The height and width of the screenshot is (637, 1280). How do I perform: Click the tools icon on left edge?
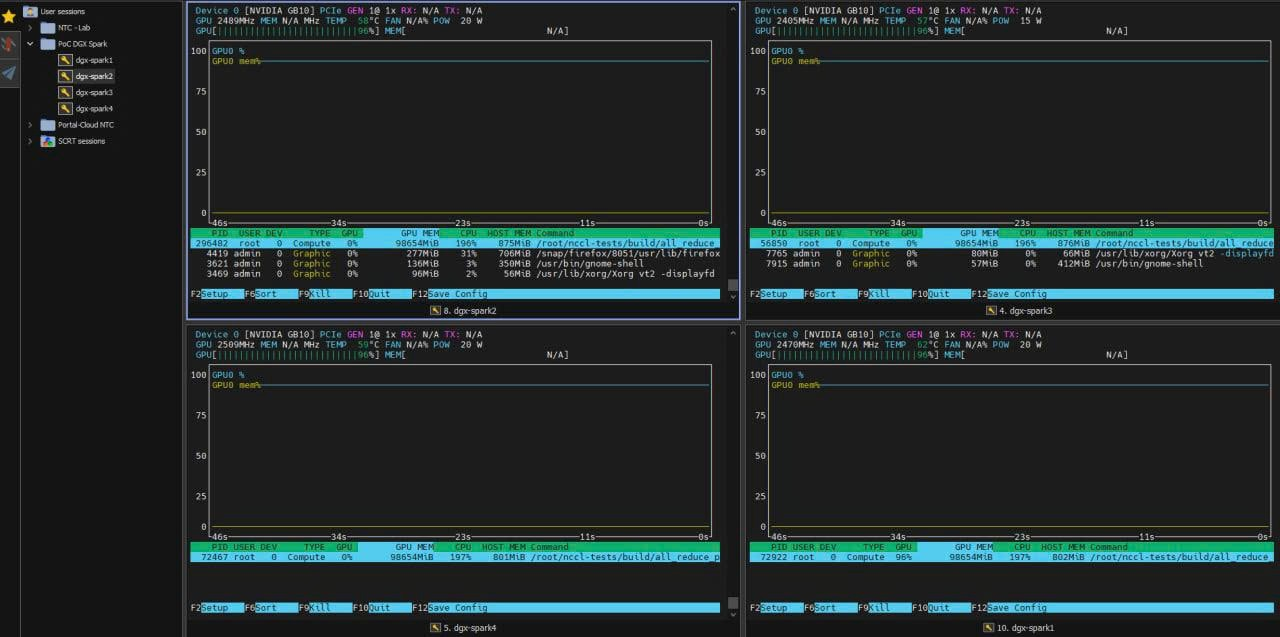point(10,44)
